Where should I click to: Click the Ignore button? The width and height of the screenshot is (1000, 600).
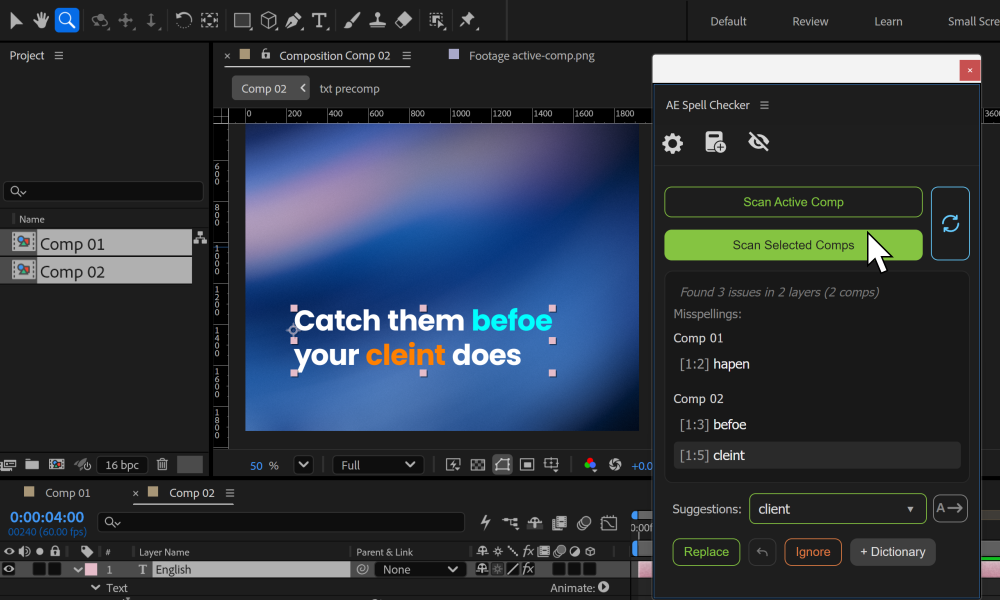812,552
